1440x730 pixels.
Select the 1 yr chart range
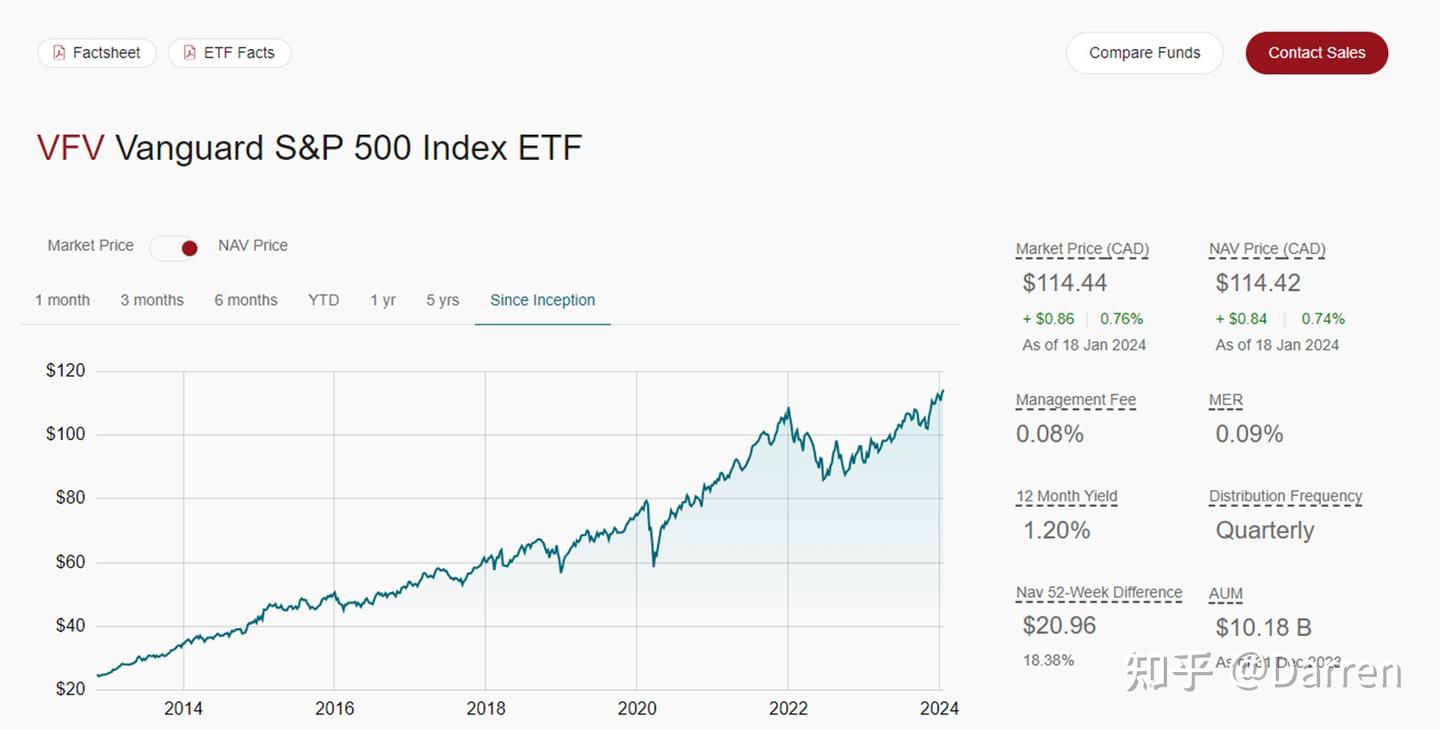click(x=382, y=299)
